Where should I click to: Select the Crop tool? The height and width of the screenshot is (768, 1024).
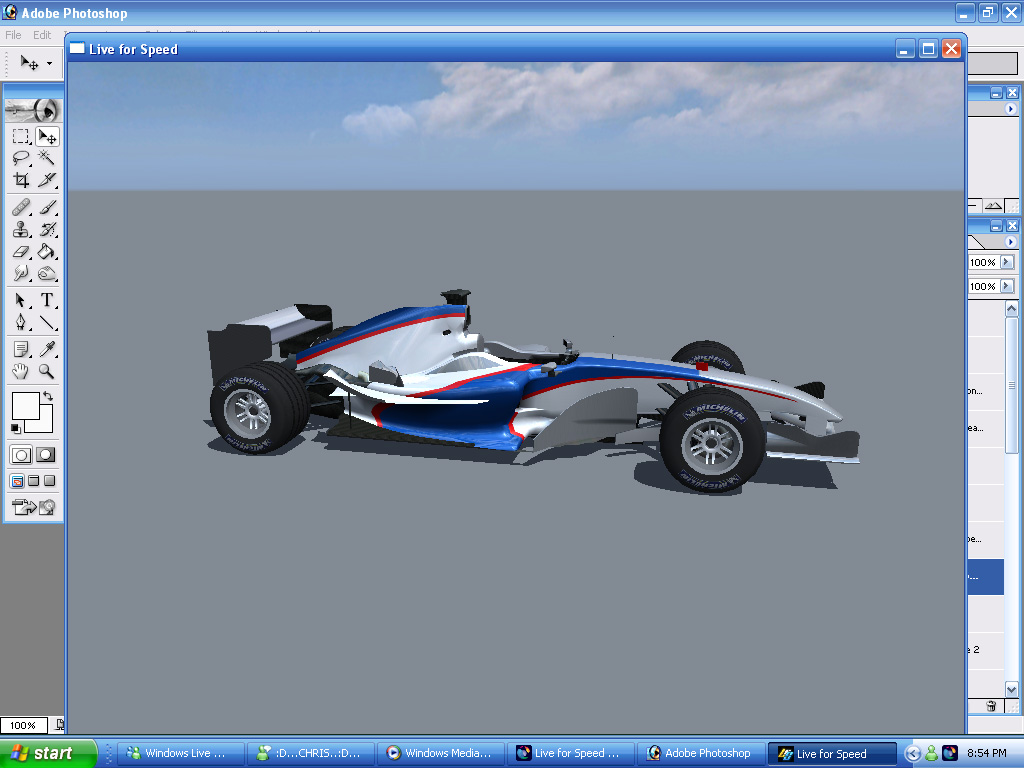coord(21,180)
